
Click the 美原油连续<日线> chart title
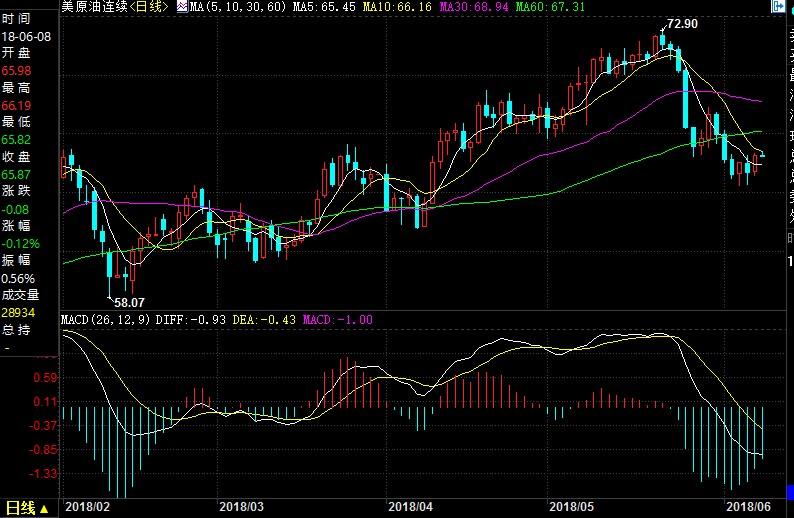point(114,7)
